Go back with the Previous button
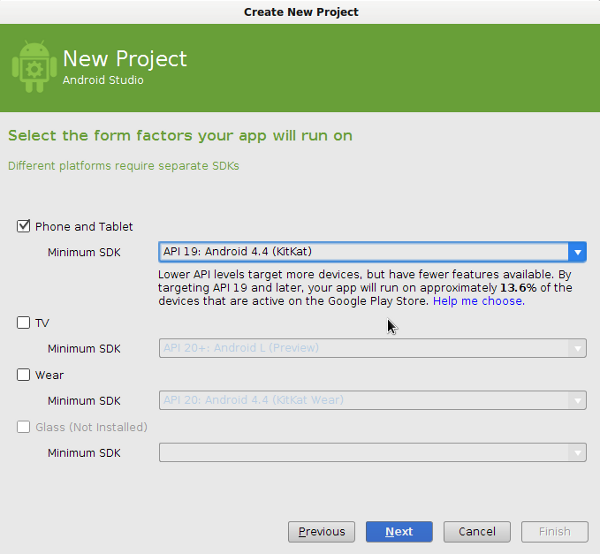The width and height of the screenshot is (600, 554). [x=321, y=531]
